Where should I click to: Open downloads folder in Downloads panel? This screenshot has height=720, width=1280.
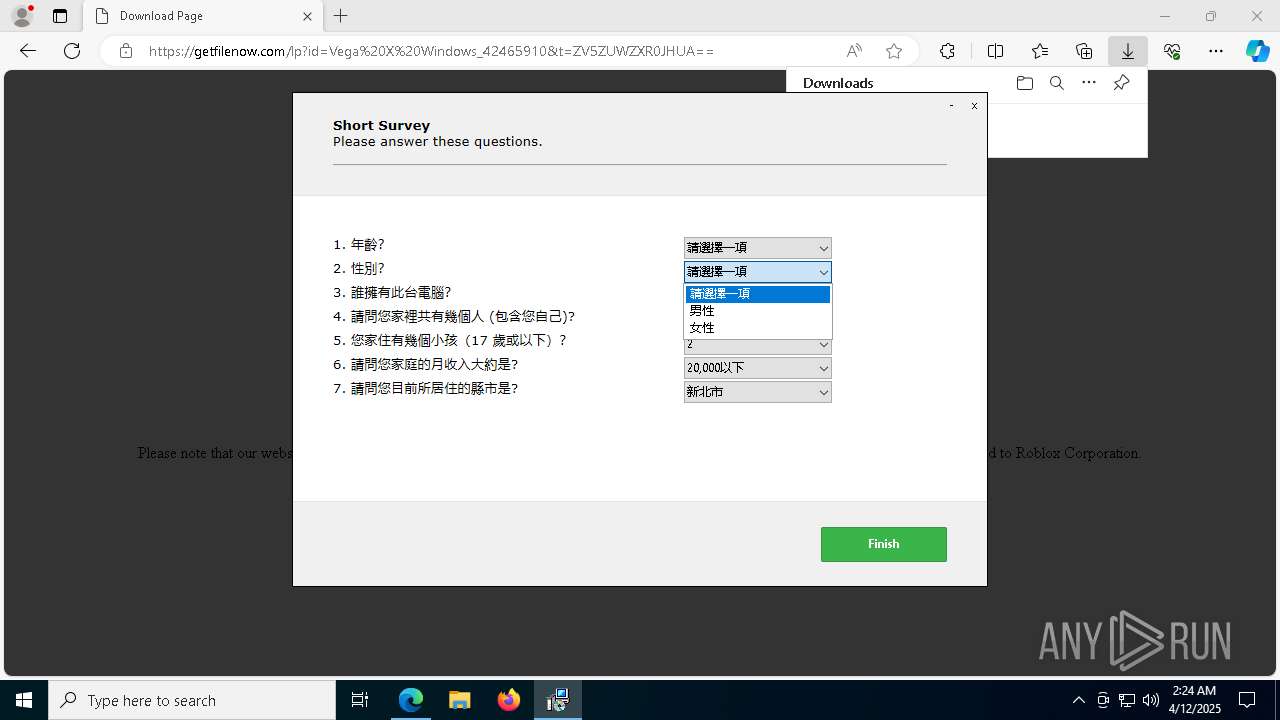(x=1024, y=83)
